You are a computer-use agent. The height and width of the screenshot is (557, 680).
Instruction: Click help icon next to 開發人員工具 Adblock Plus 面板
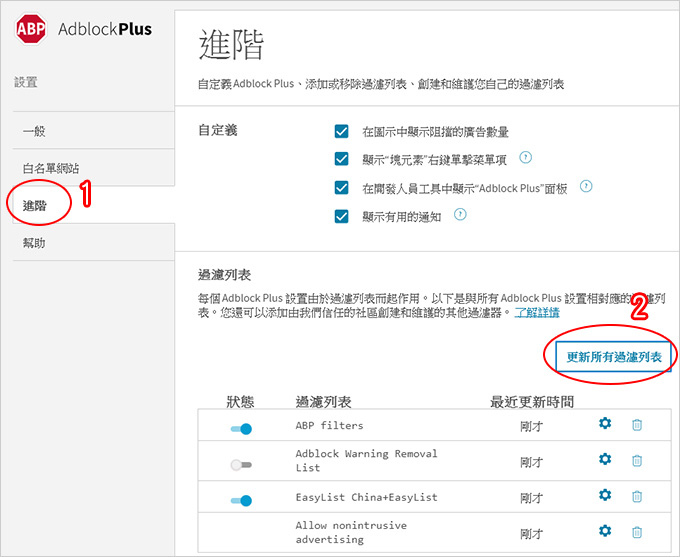coord(586,187)
